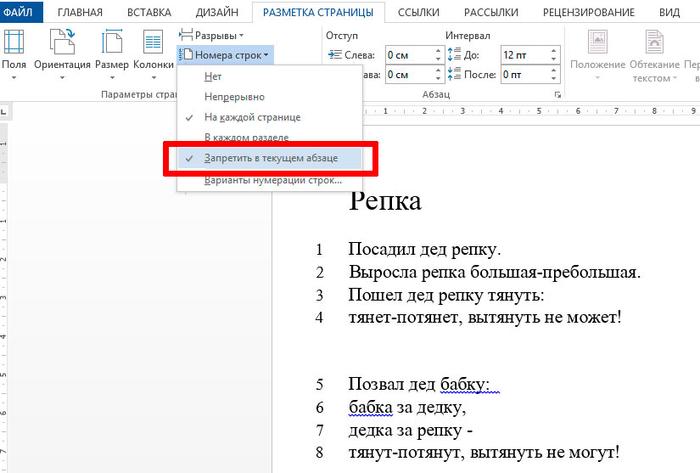
Task: Open the Колонки columns icon
Action: click(153, 45)
